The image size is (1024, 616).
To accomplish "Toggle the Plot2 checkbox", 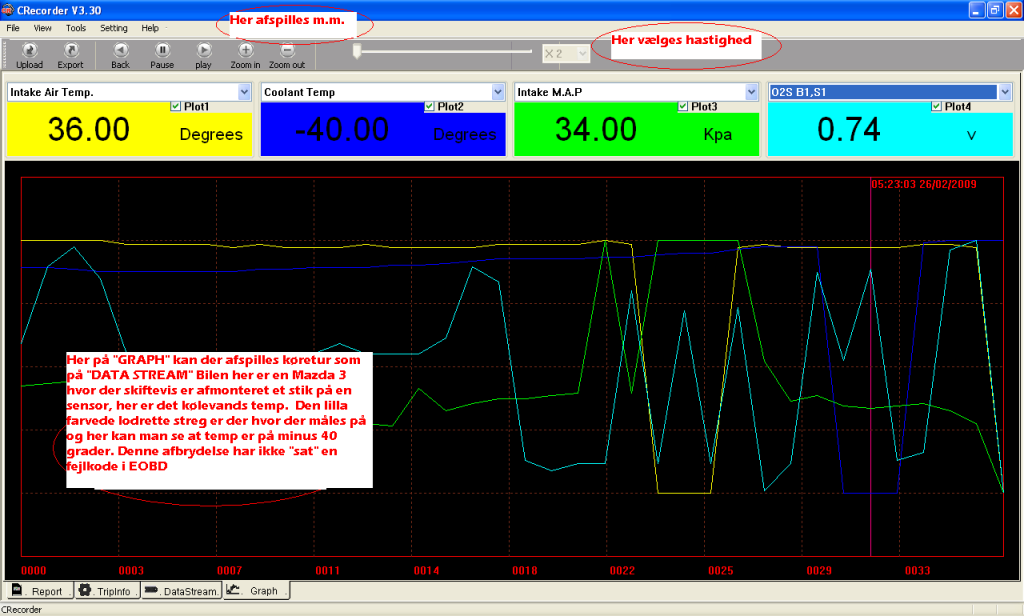I will (430, 106).
